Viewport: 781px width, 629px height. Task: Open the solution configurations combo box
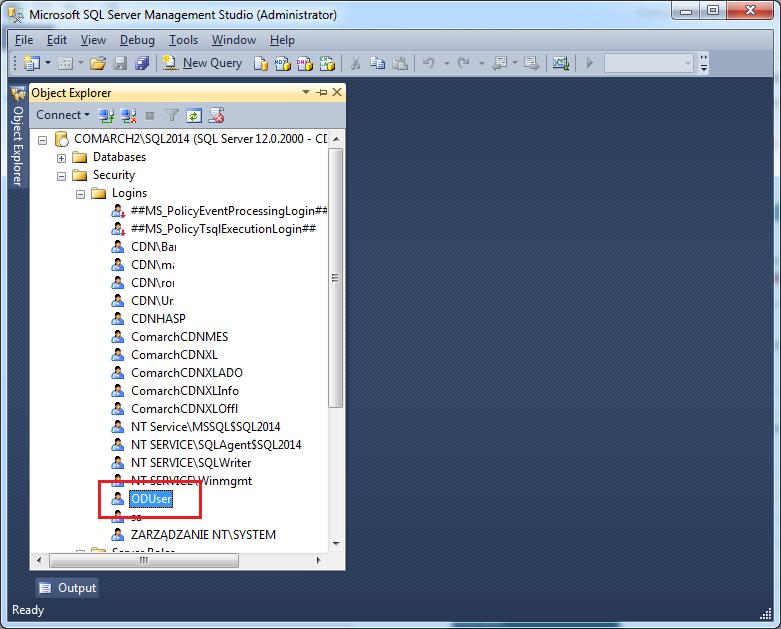pos(649,63)
